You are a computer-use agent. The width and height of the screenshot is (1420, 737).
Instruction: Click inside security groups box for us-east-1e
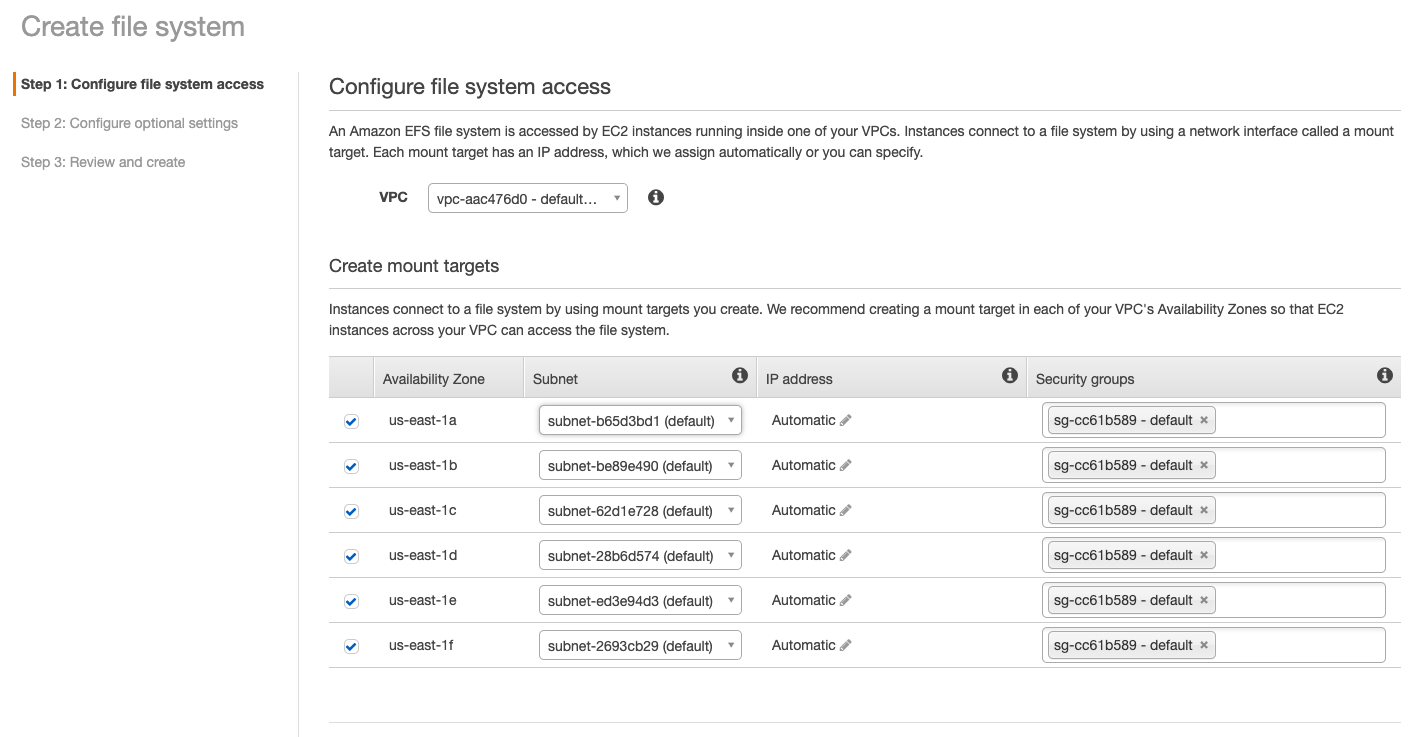1298,600
